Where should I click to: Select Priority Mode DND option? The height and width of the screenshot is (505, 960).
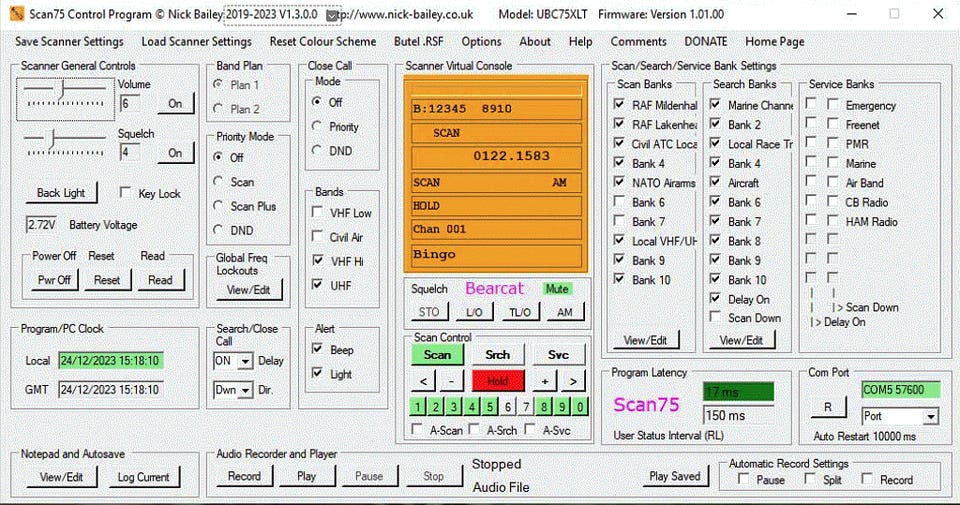coord(218,230)
